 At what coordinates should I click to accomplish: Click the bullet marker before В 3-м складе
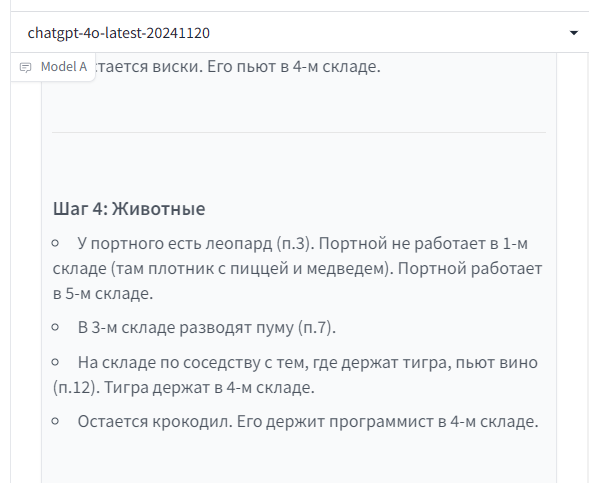coord(55,327)
